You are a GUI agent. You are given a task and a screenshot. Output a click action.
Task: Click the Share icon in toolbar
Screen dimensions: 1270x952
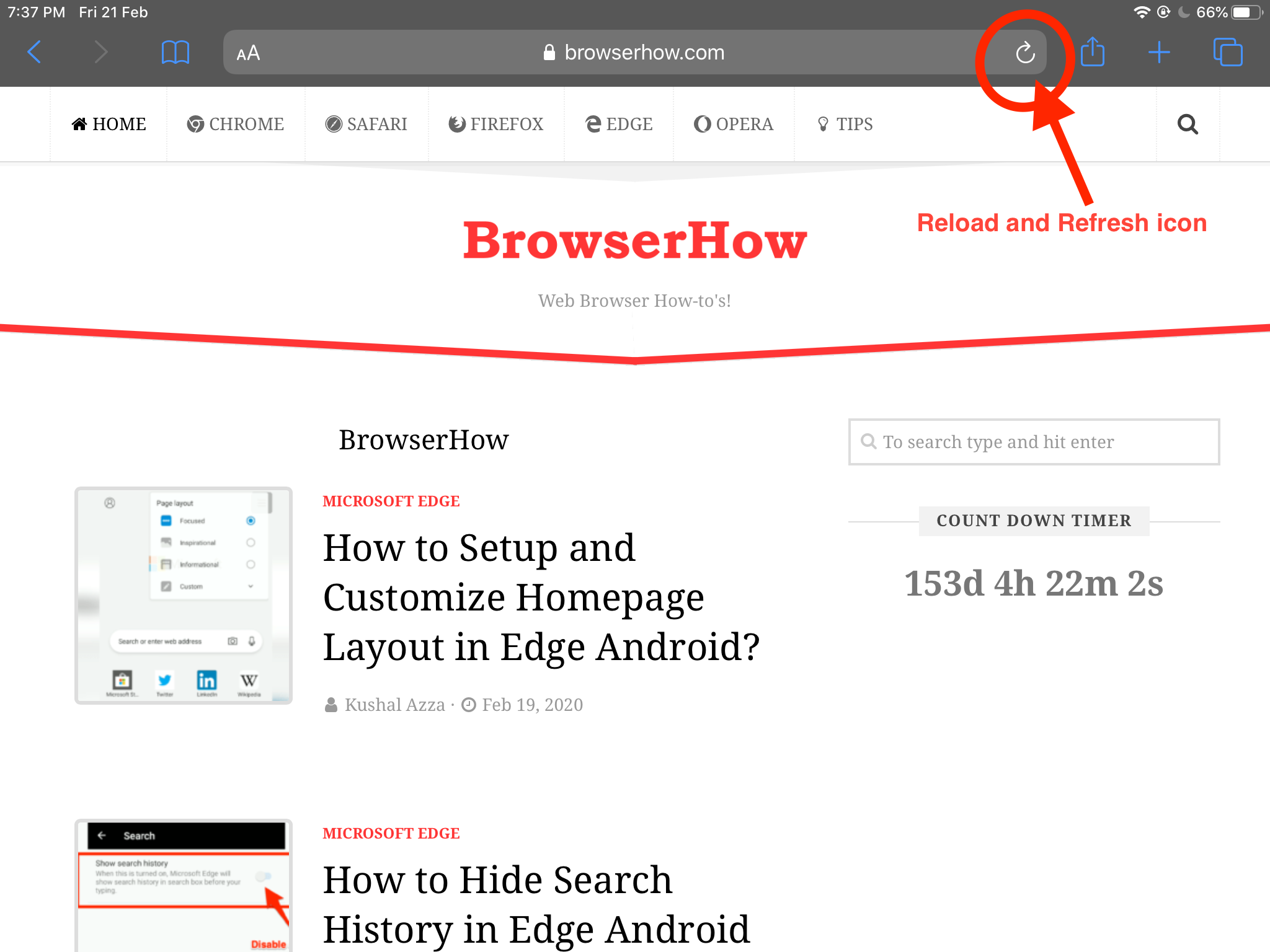tap(1093, 52)
